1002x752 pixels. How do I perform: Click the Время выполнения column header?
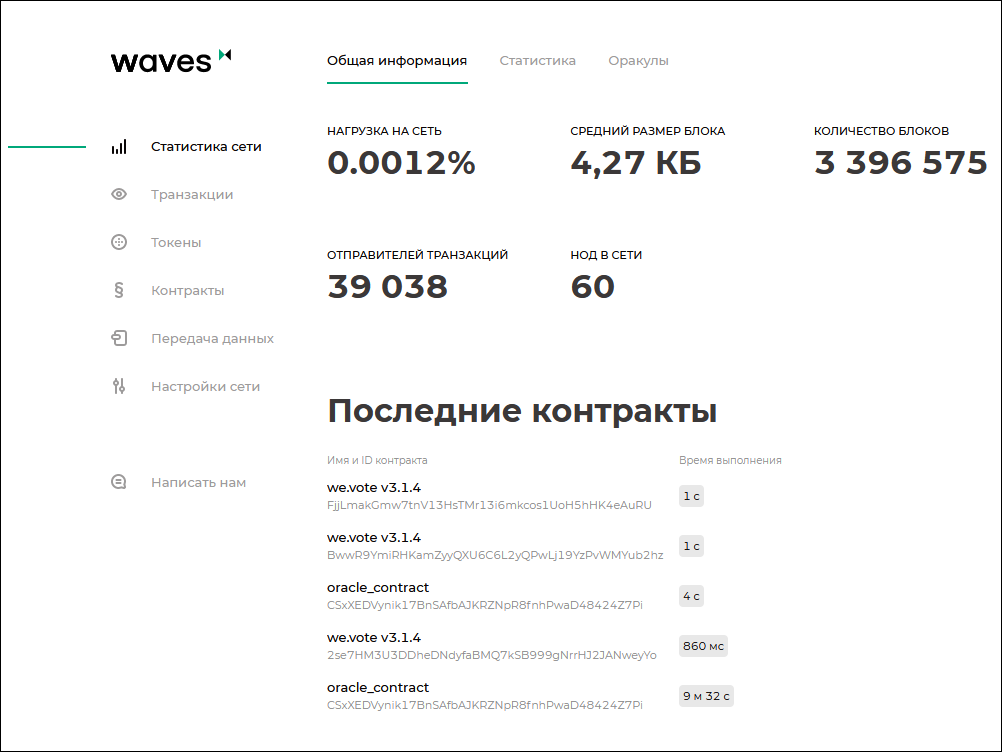pos(729,460)
